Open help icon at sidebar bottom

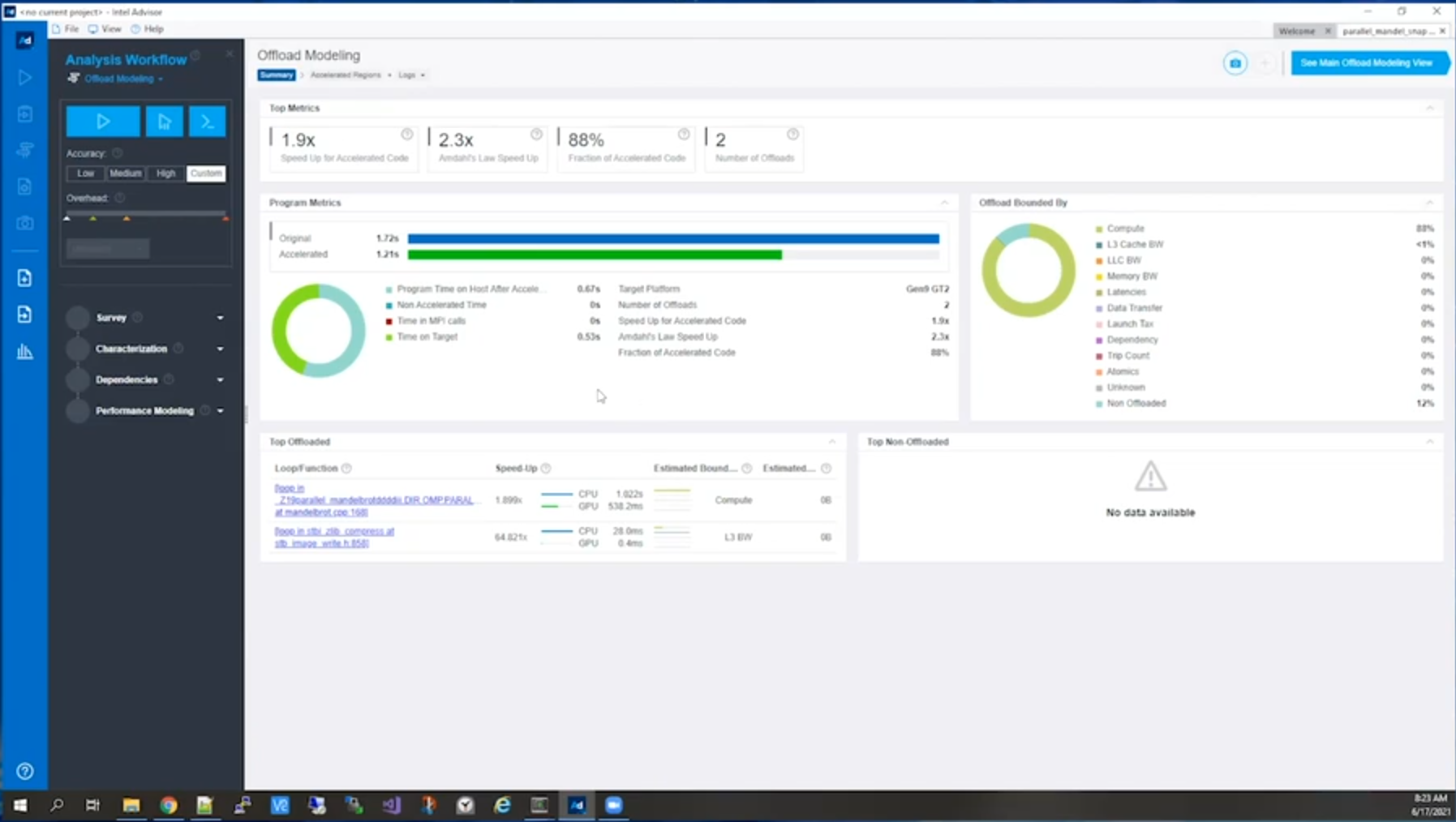[x=25, y=771]
